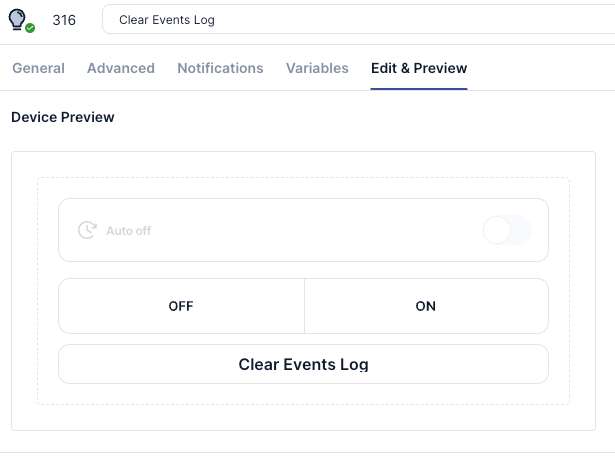Select the Edit & Preview tab
Viewport: 615px width, 463px height.
pyautogui.click(x=418, y=68)
